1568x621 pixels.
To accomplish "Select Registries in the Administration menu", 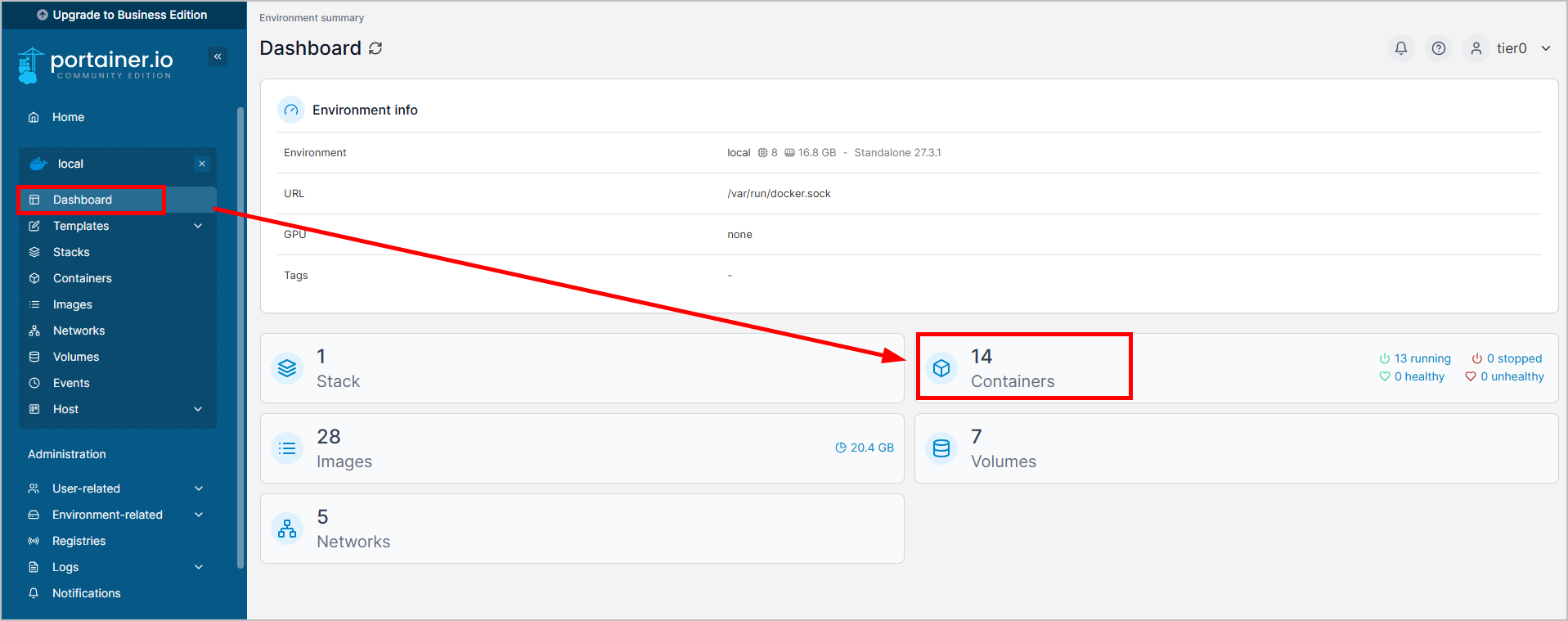I will 79,541.
